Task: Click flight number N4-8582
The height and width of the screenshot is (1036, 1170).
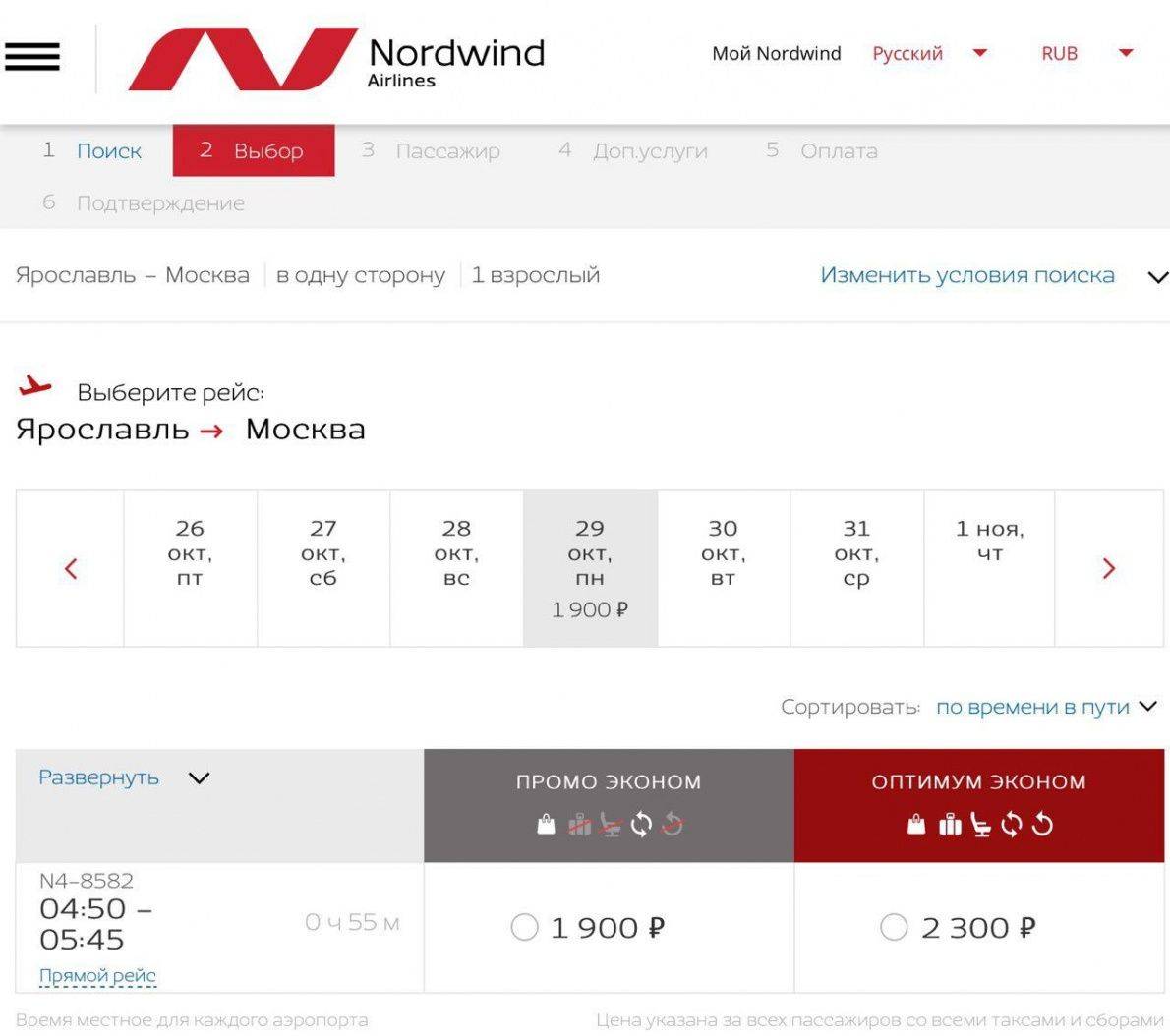Action: click(87, 881)
